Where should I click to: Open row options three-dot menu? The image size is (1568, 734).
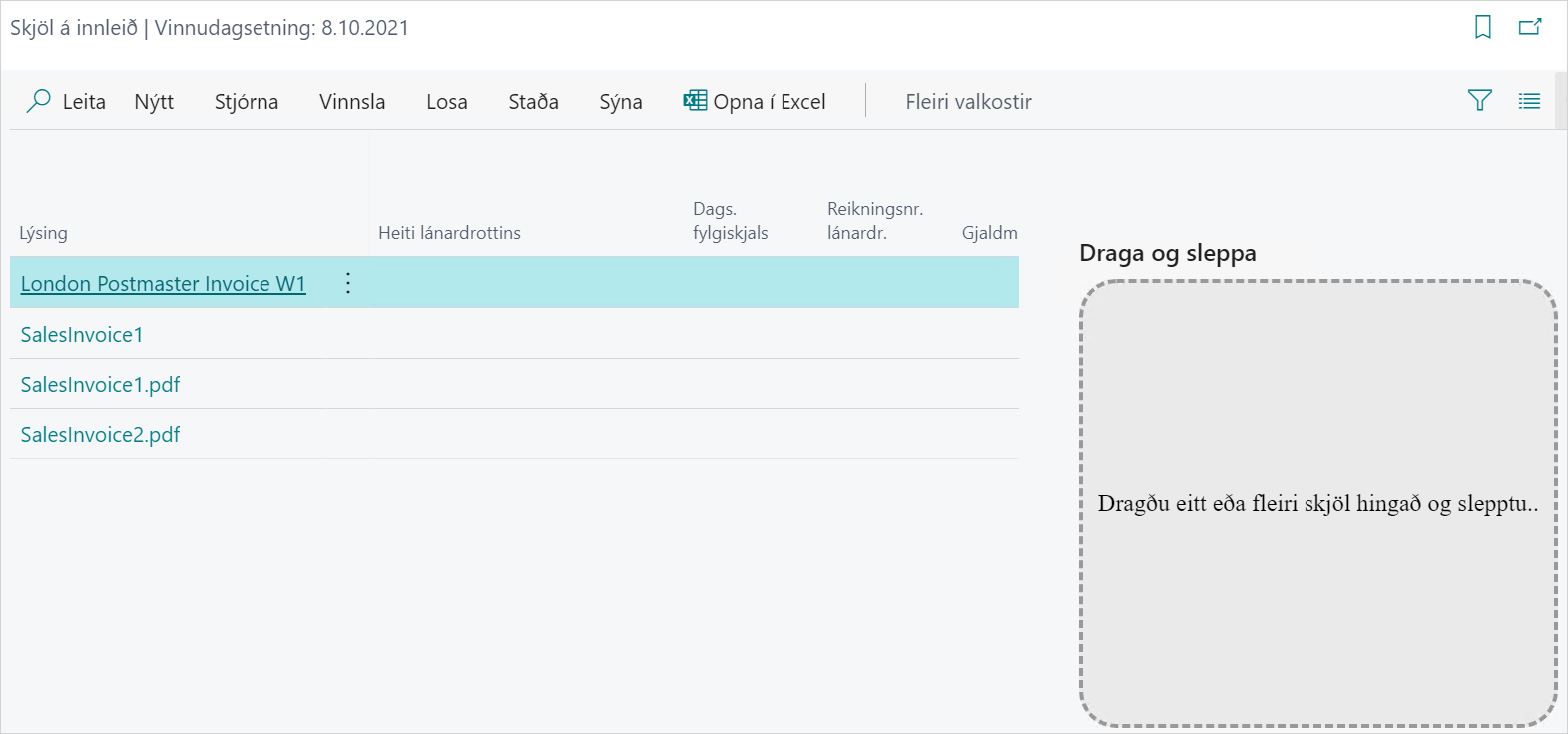pos(347,283)
